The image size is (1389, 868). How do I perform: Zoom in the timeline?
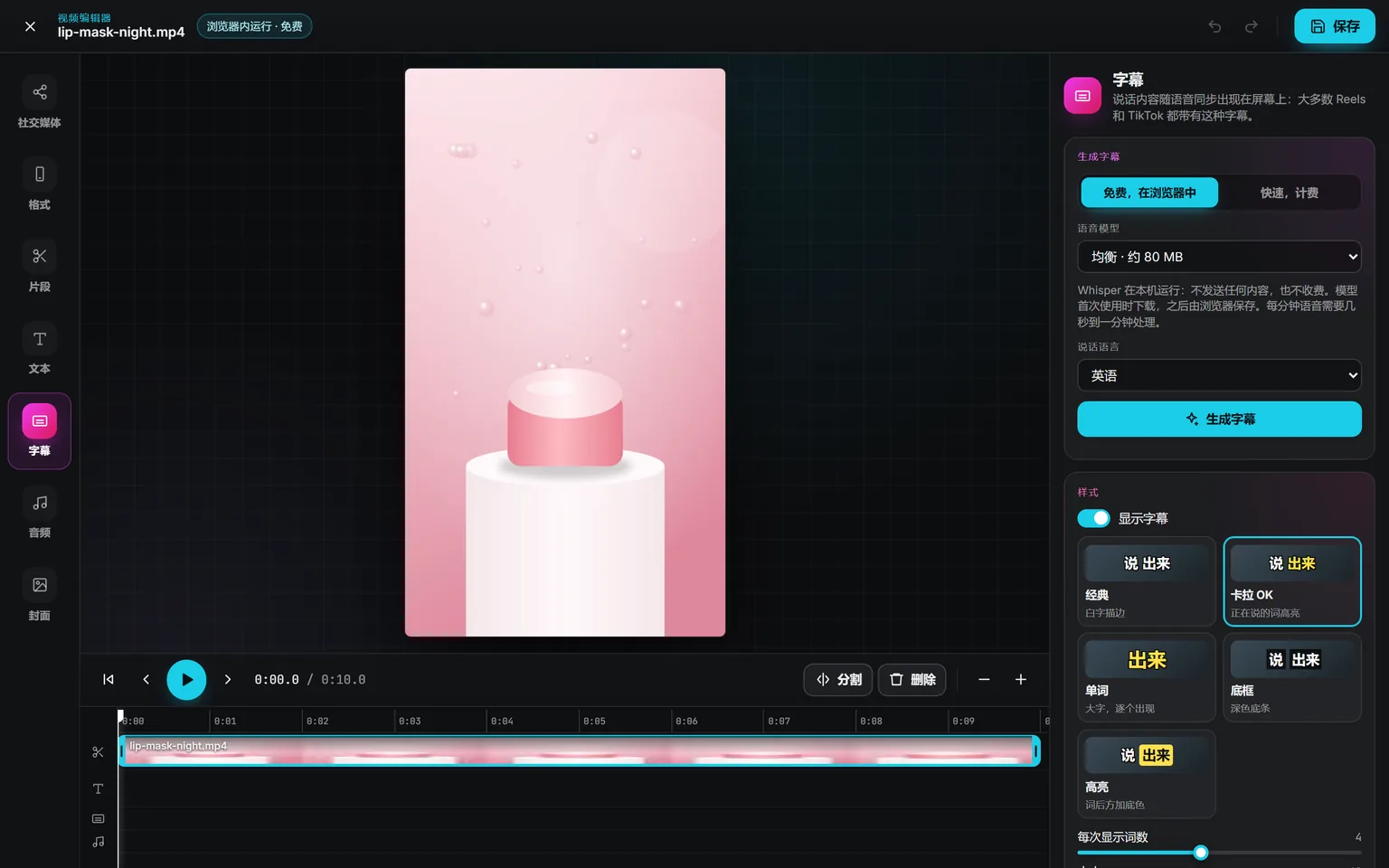click(x=1021, y=680)
